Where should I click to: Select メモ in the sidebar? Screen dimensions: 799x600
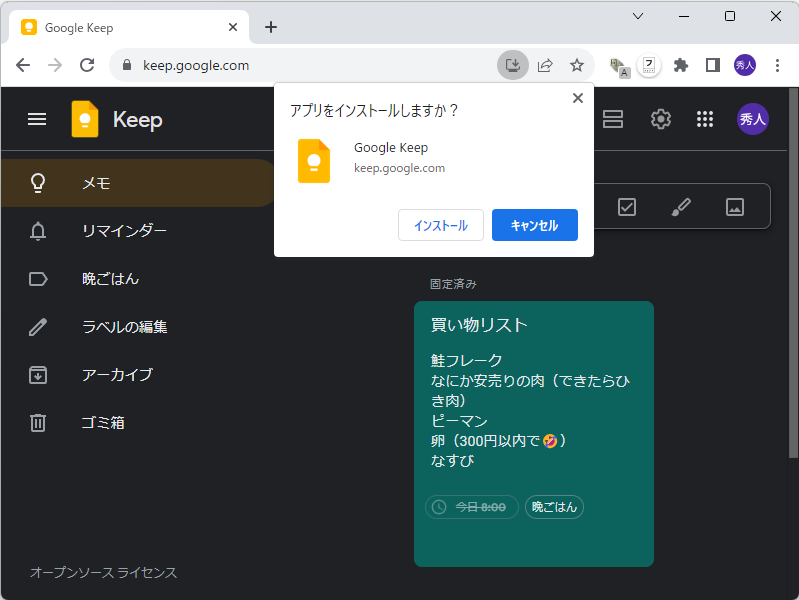138,183
